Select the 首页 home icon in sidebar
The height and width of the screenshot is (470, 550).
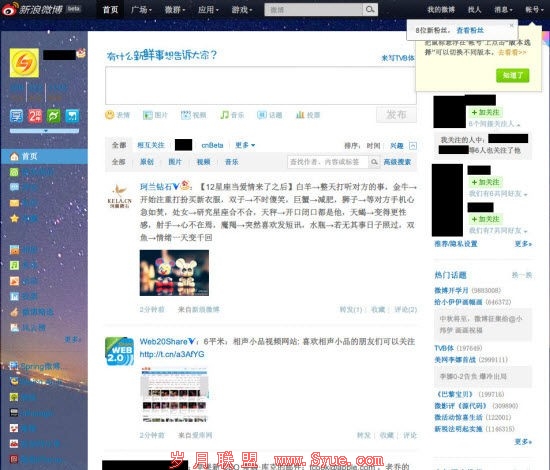click(14, 156)
